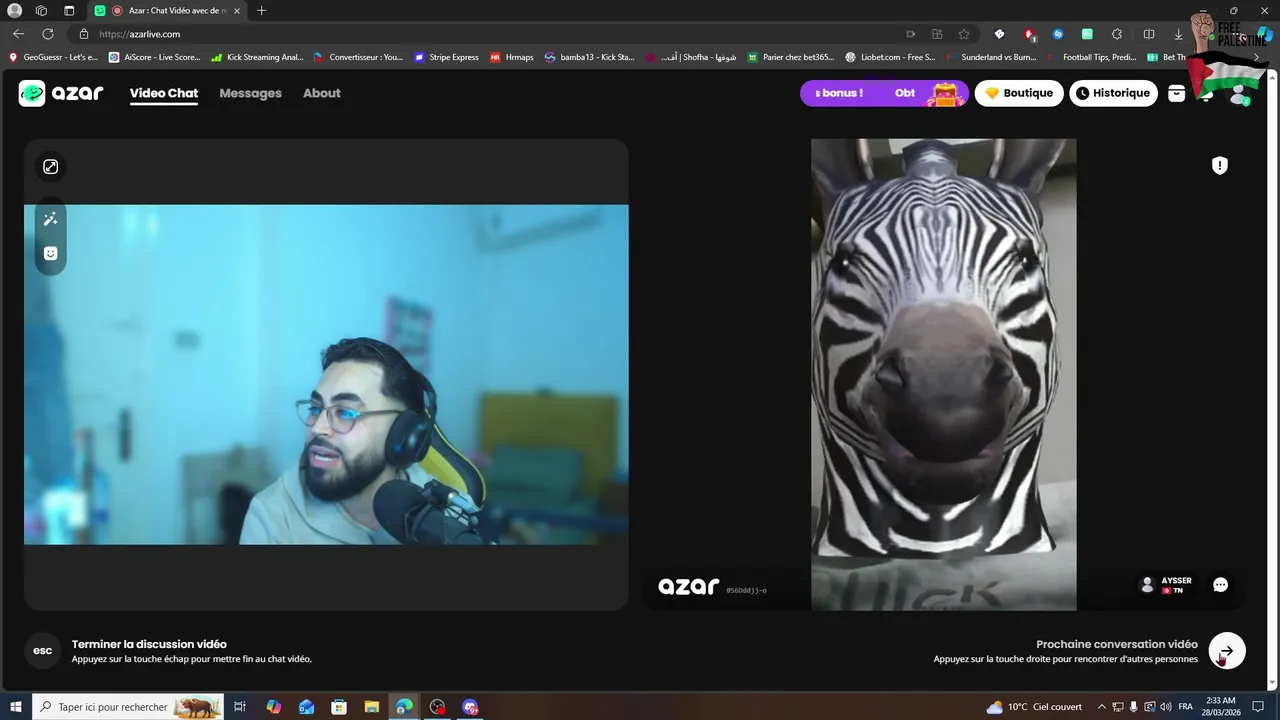Open Microsoft Store from the taskbar
Viewport: 1280px width, 720px height.
pyautogui.click(x=339, y=707)
